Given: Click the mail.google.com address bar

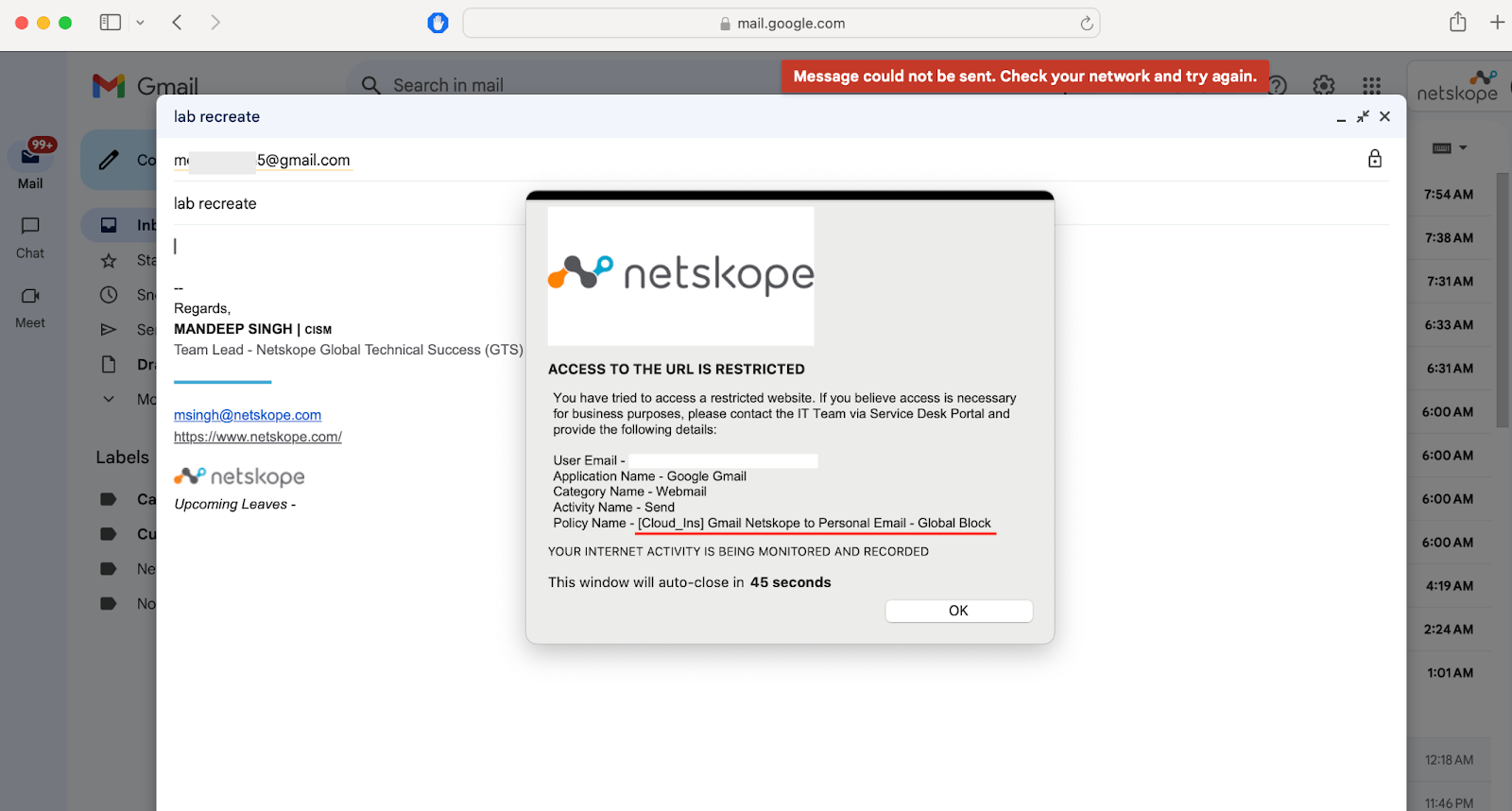Looking at the screenshot, I should tap(782, 23).
